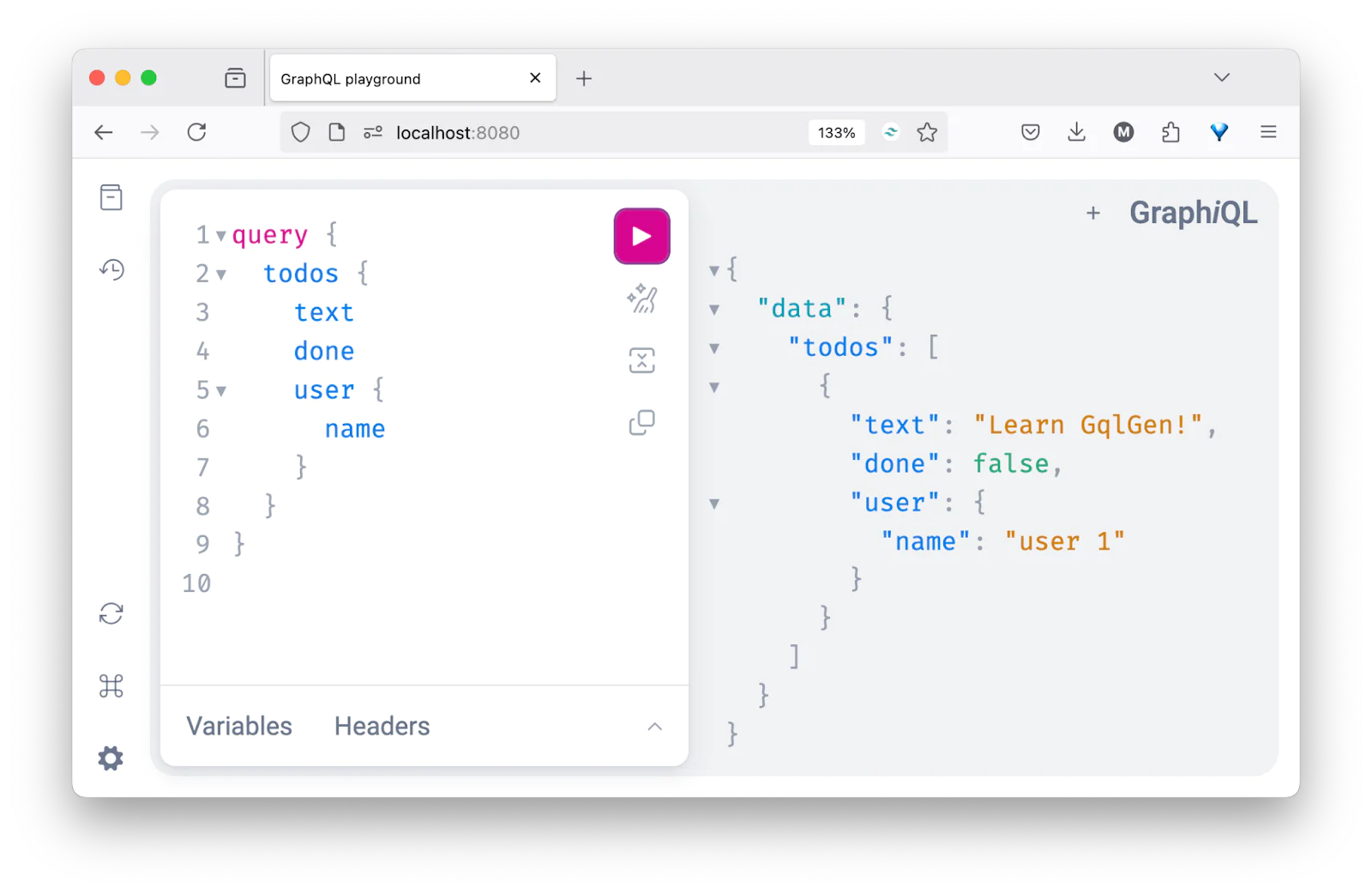Prettify the query with the broom icon
This screenshot has height=893, width=1372.
tap(641, 299)
